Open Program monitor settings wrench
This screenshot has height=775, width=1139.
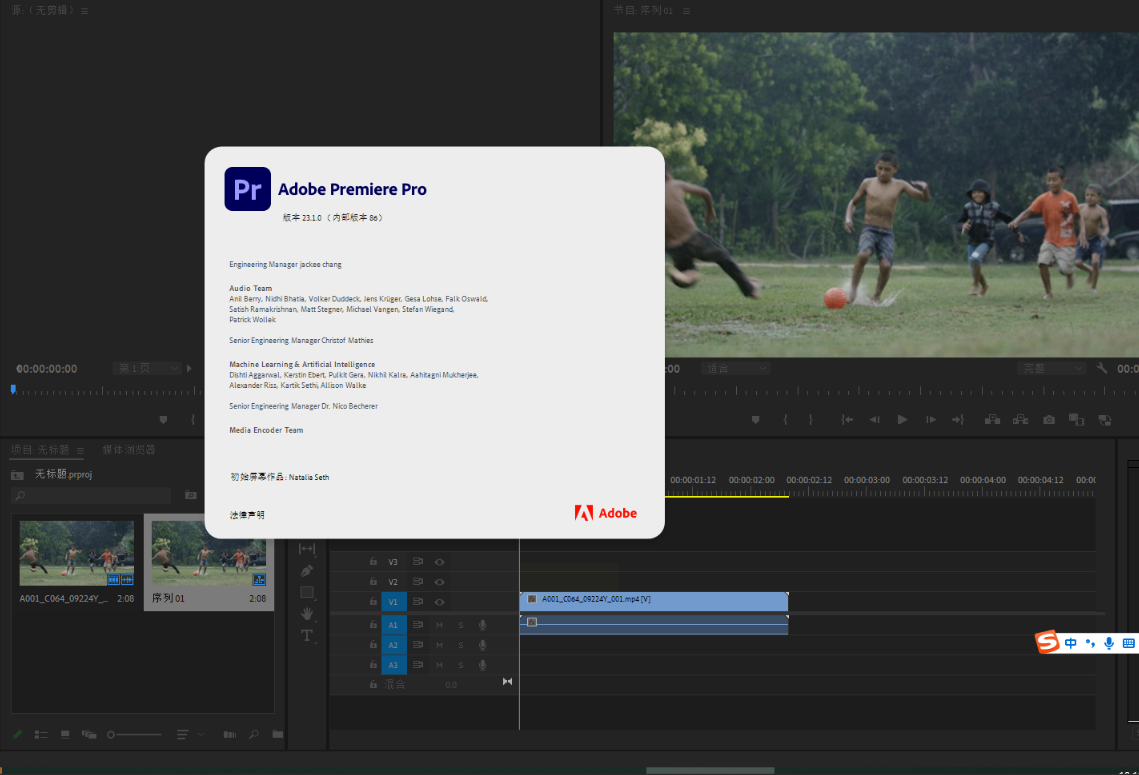pos(1102,368)
